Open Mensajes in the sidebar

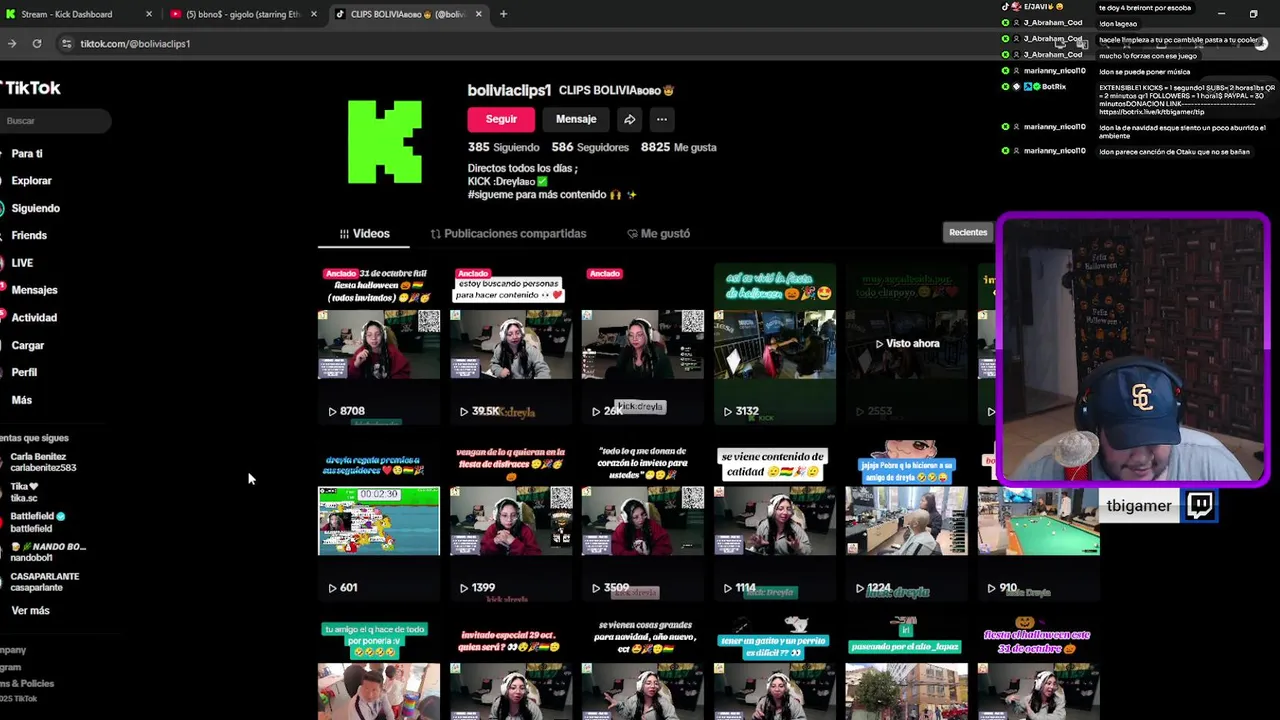[x=34, y=290]
